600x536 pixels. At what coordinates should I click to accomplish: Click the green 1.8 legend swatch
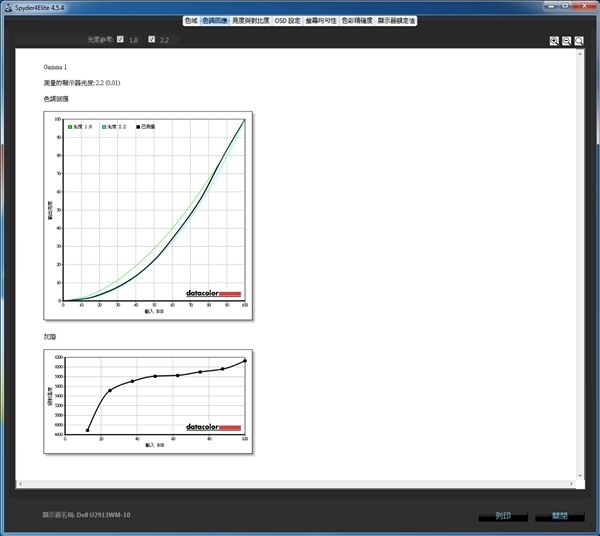pyautogui.click(x=70, y=127)
